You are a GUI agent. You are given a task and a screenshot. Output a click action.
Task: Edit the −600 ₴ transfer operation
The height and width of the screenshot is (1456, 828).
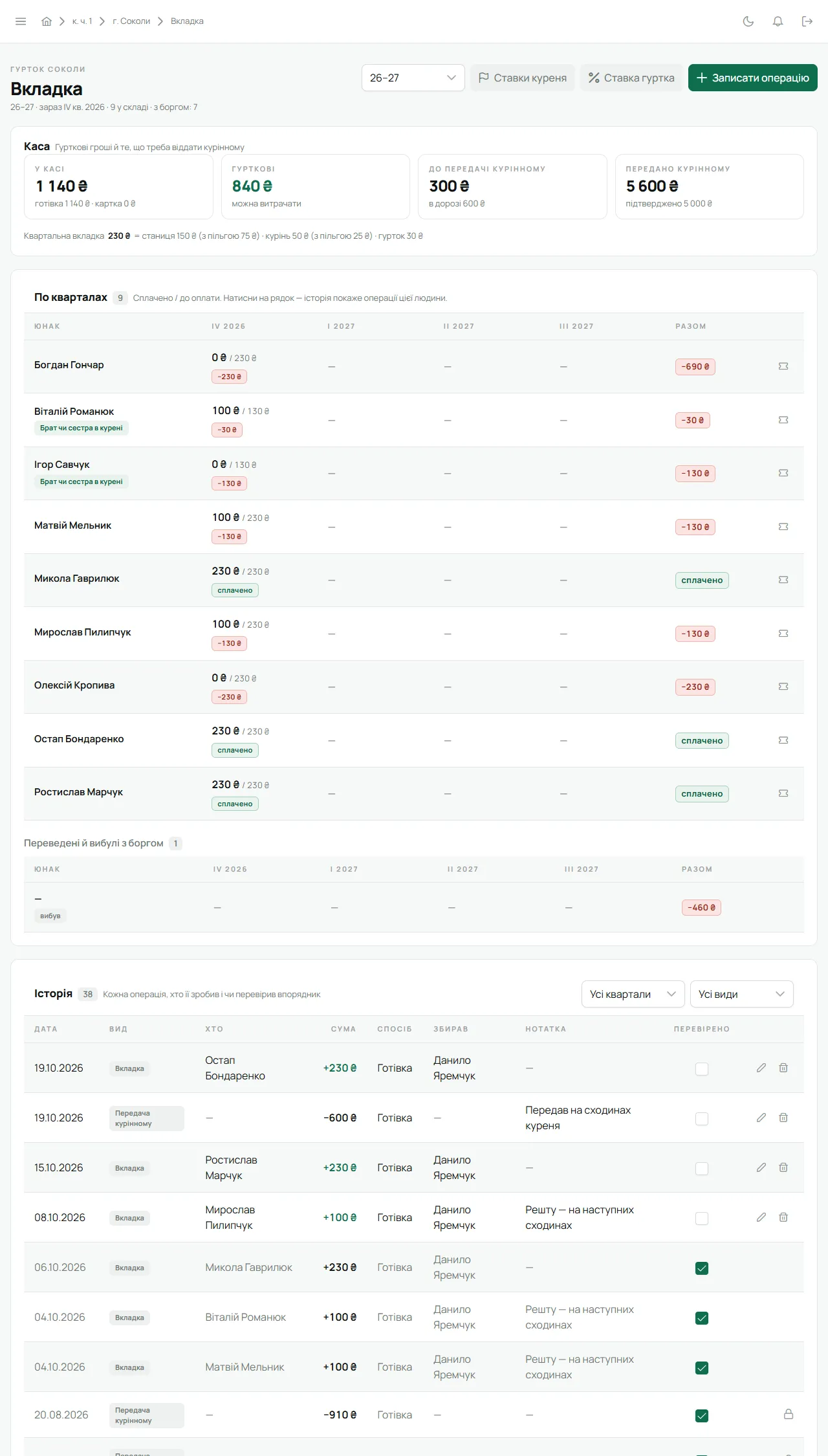tap(761, 1118)
